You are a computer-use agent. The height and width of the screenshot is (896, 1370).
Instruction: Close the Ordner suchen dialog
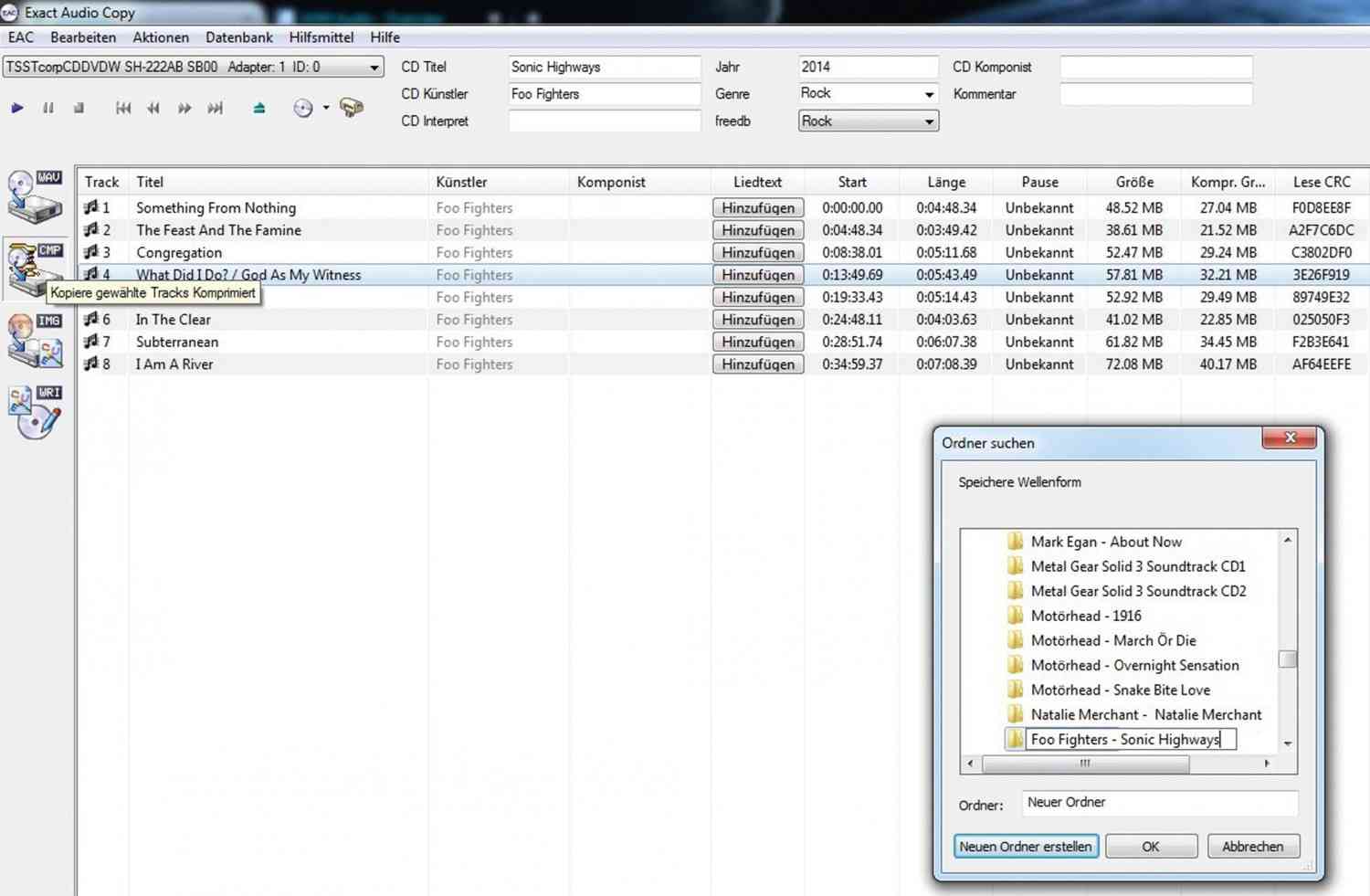click(1289, 437)
